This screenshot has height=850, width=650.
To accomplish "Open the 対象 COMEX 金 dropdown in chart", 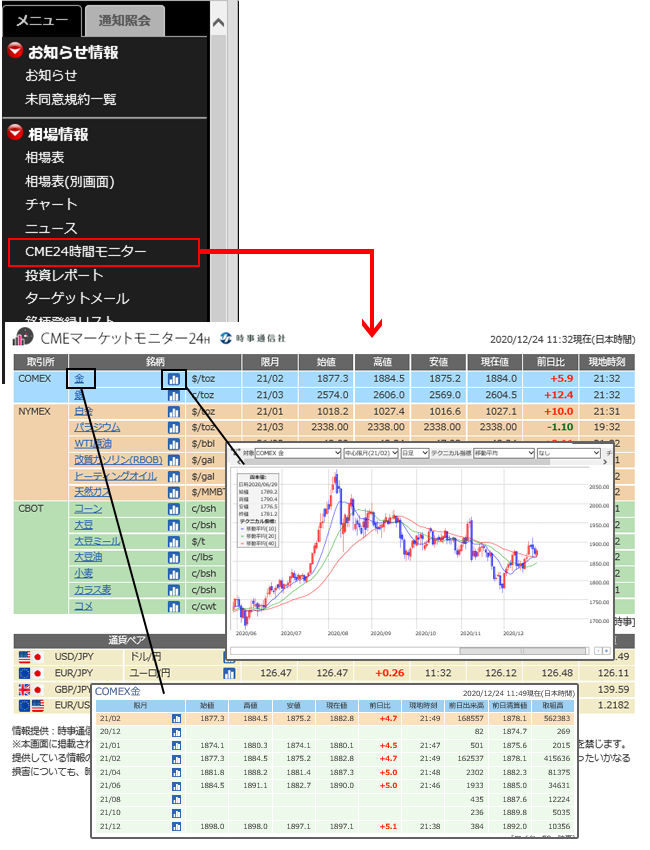I will 298,453.
